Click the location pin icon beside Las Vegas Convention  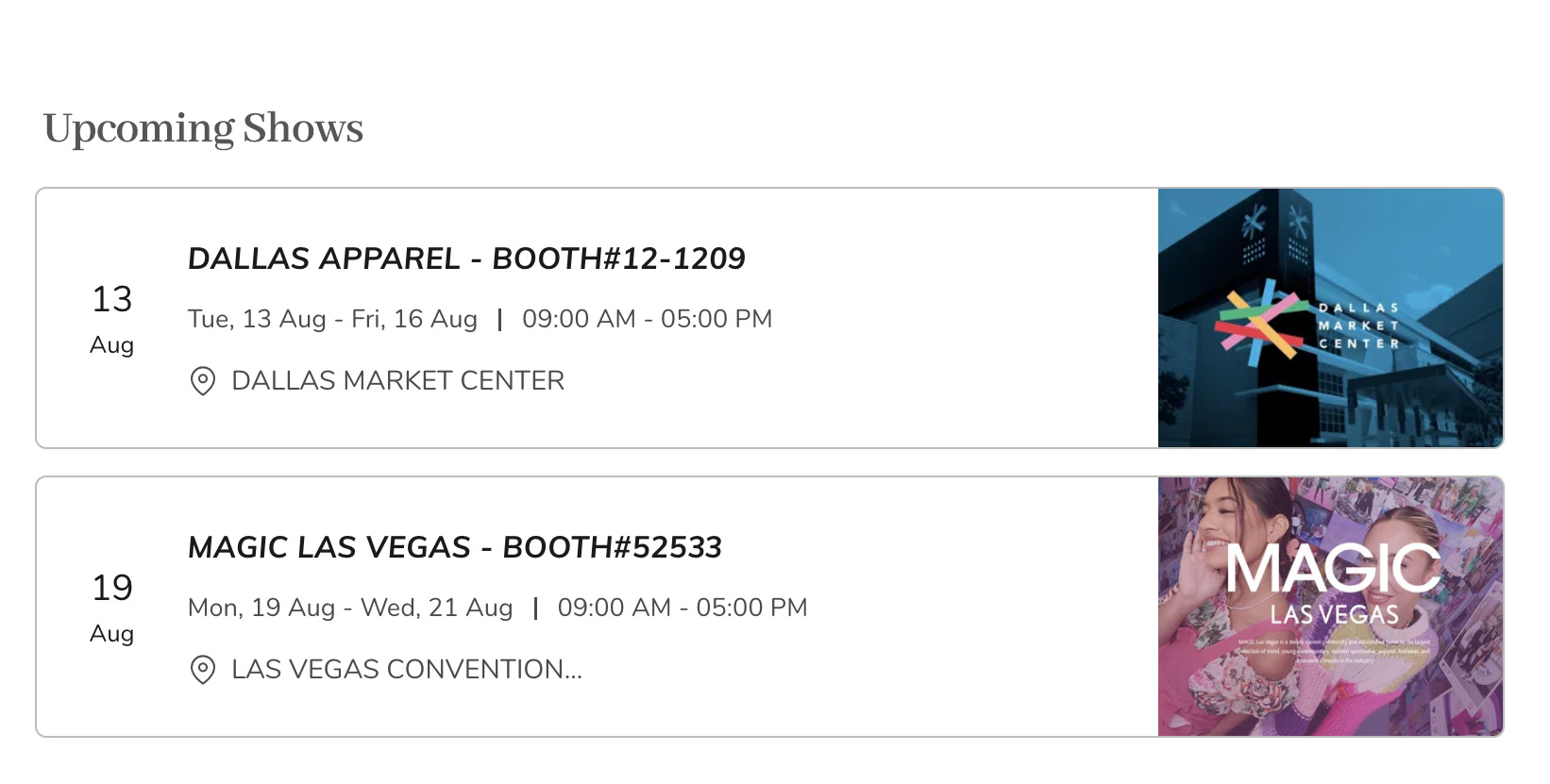202,670
